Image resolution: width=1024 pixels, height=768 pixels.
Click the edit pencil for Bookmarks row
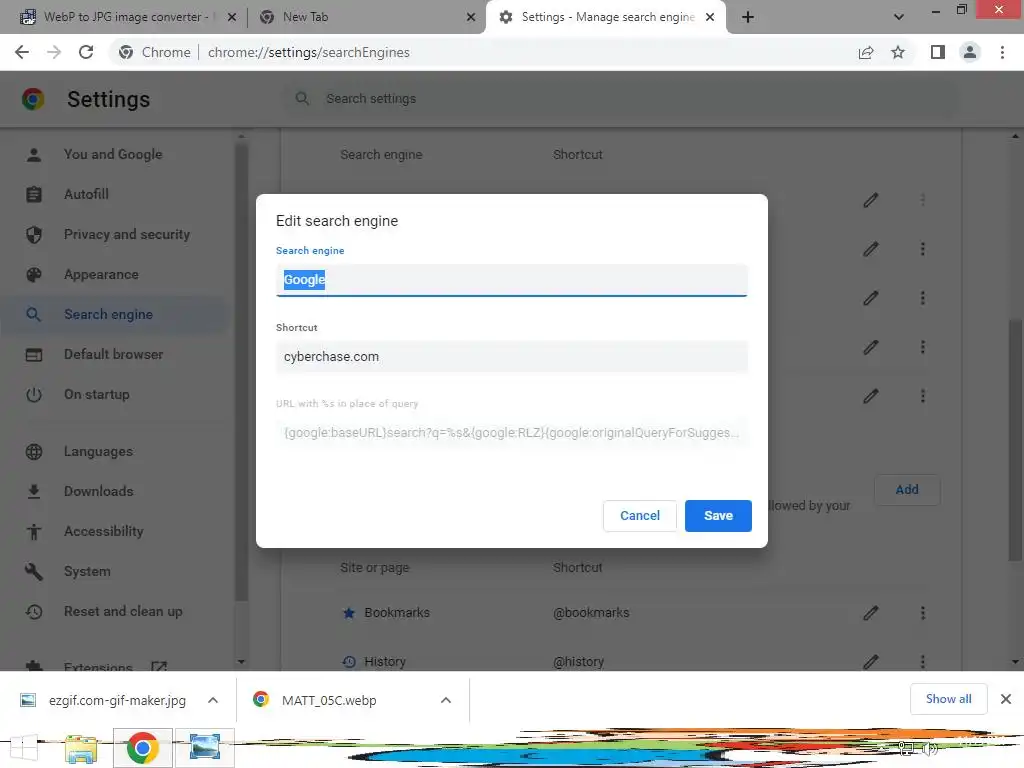coord(871,613)
